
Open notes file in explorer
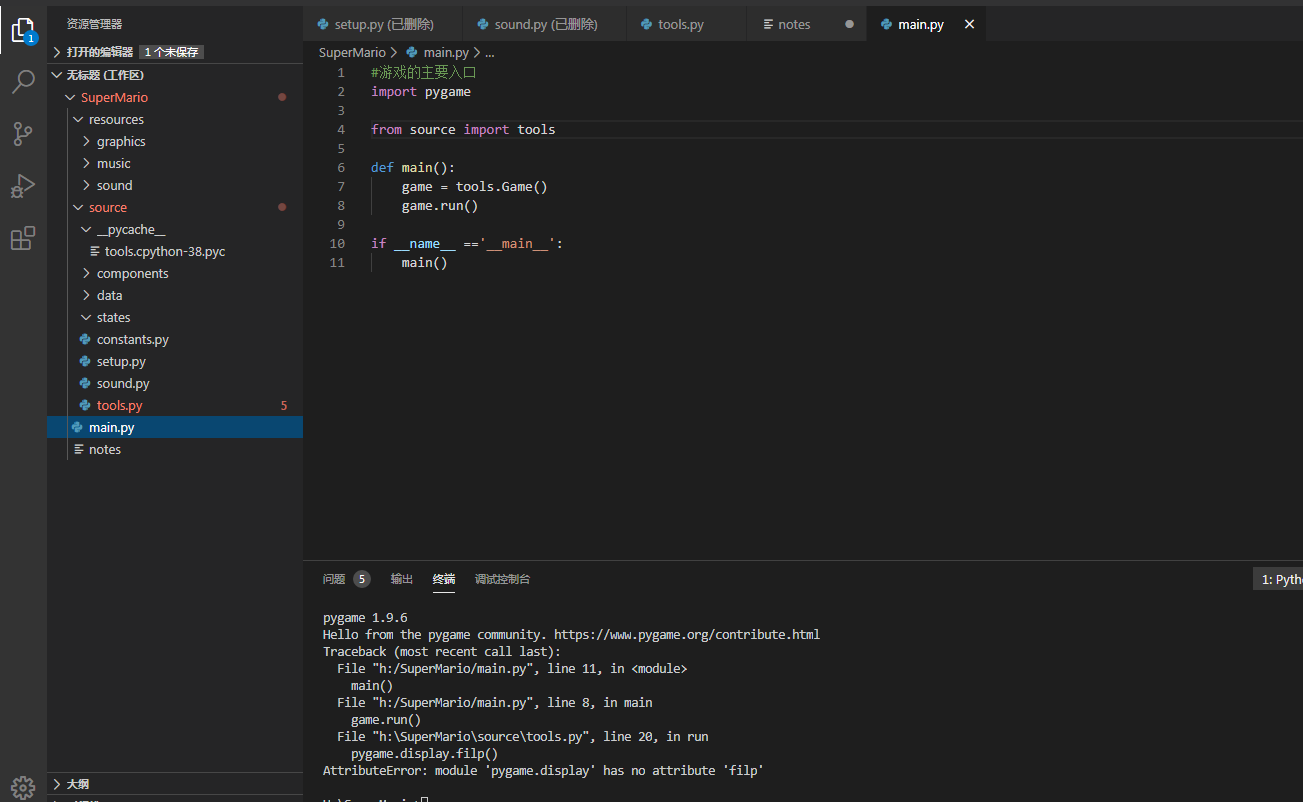(175, 449)
